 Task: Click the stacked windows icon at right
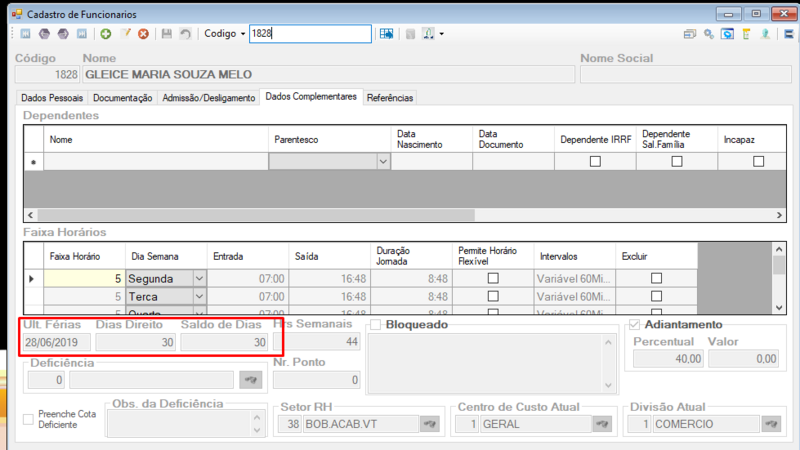(x=690, y=34)
